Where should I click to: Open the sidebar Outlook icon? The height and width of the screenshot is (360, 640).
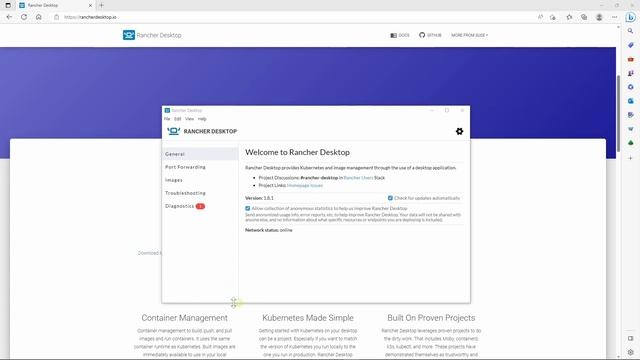(x=631, y=101)
